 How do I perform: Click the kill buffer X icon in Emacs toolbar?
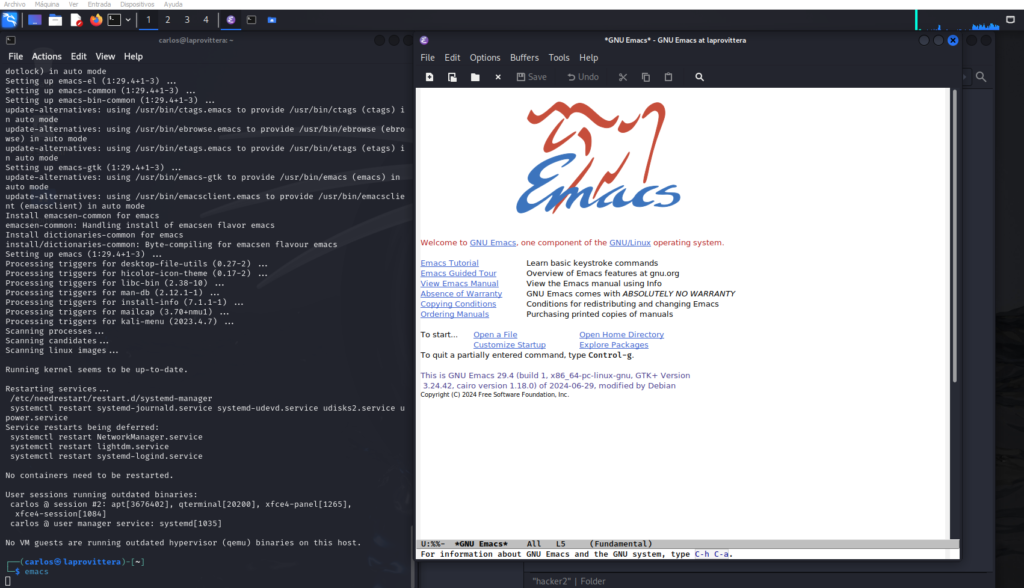click(x=498, y=77)
